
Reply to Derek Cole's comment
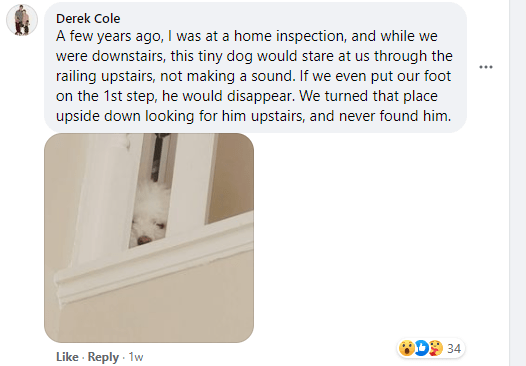(103, 357)
